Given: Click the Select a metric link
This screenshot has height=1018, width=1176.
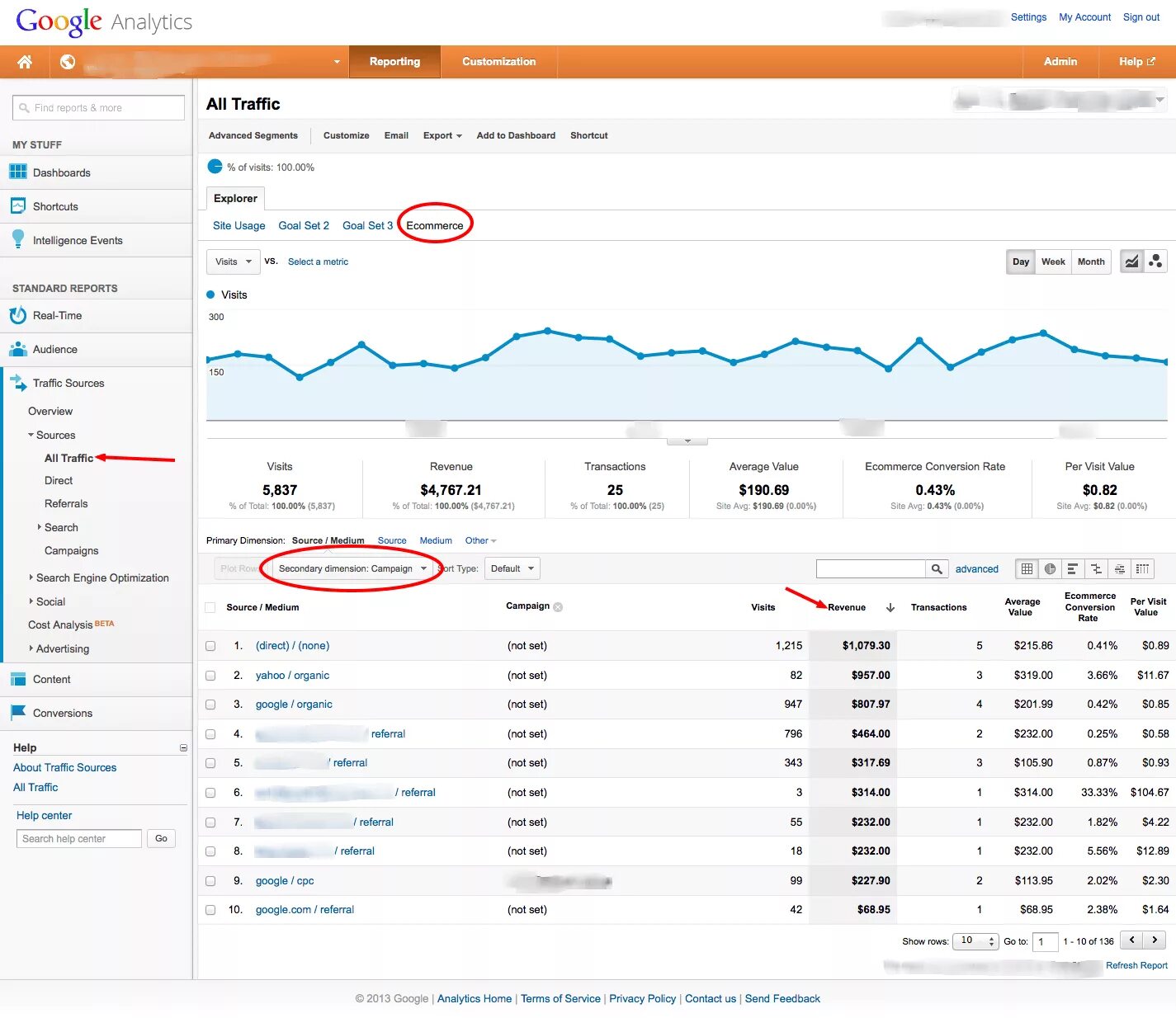Looking at the screenshot, I should (x=318, y=262).
